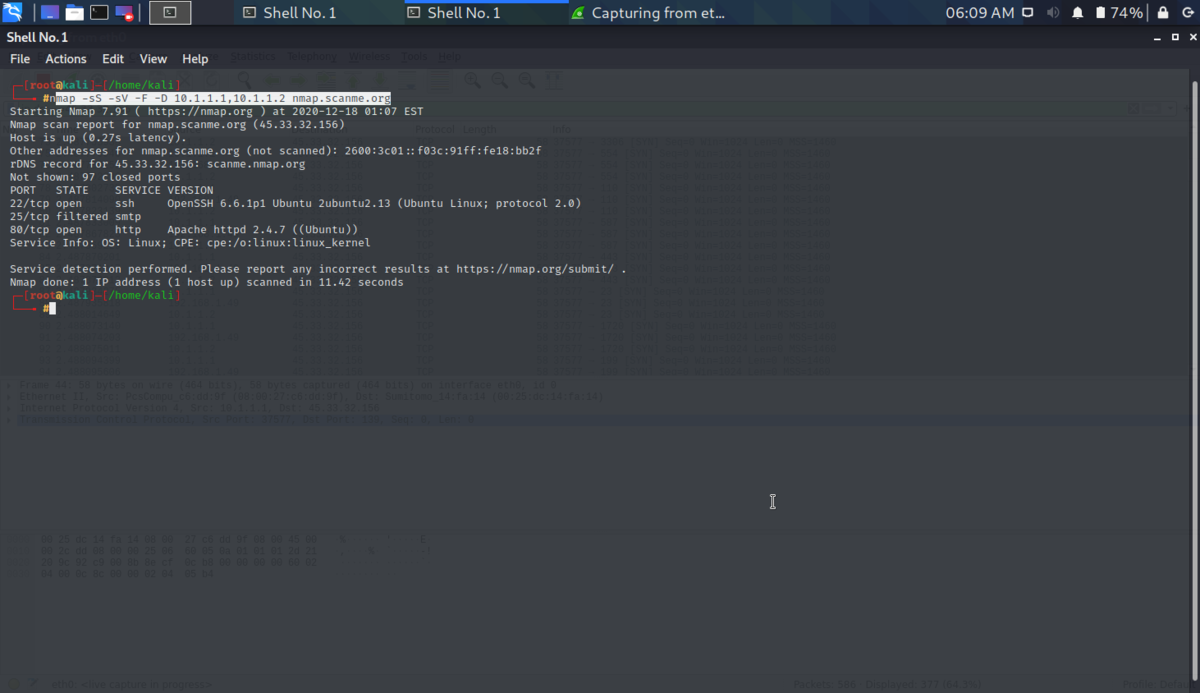Viewport: 1200px width, 693px height.
Task: Click 'Host is up (0.27s latency)' line
Action: [x=98, y=138]
